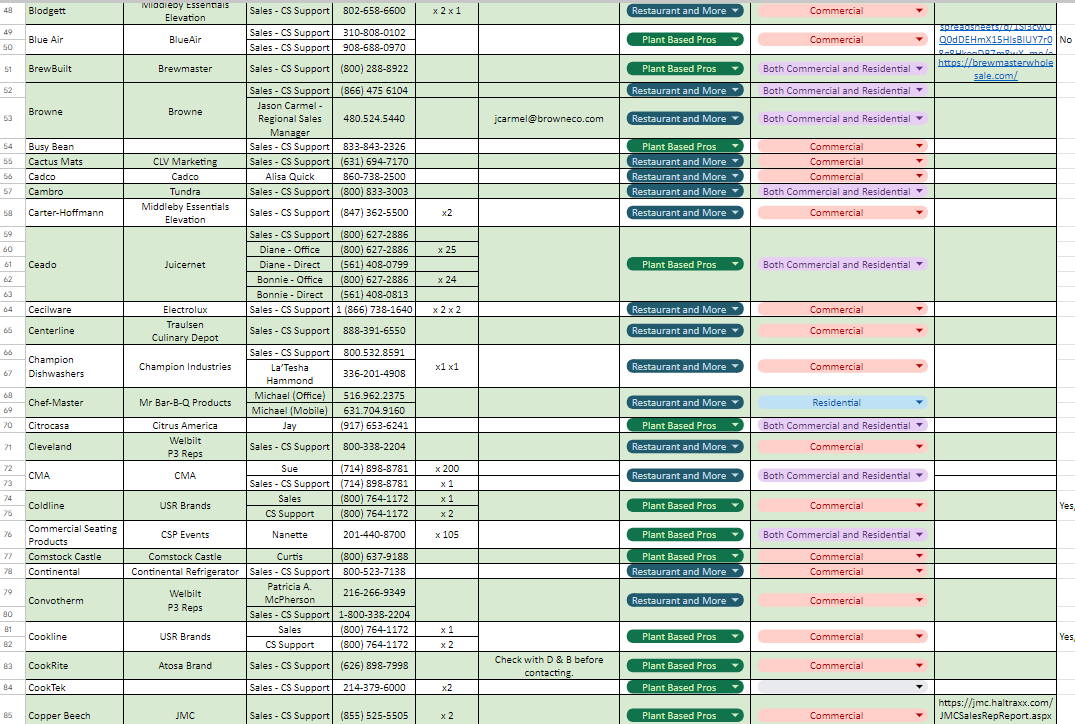Select the extension x 200 cell
Screen dimensions: 1075x724
point(447,469)
